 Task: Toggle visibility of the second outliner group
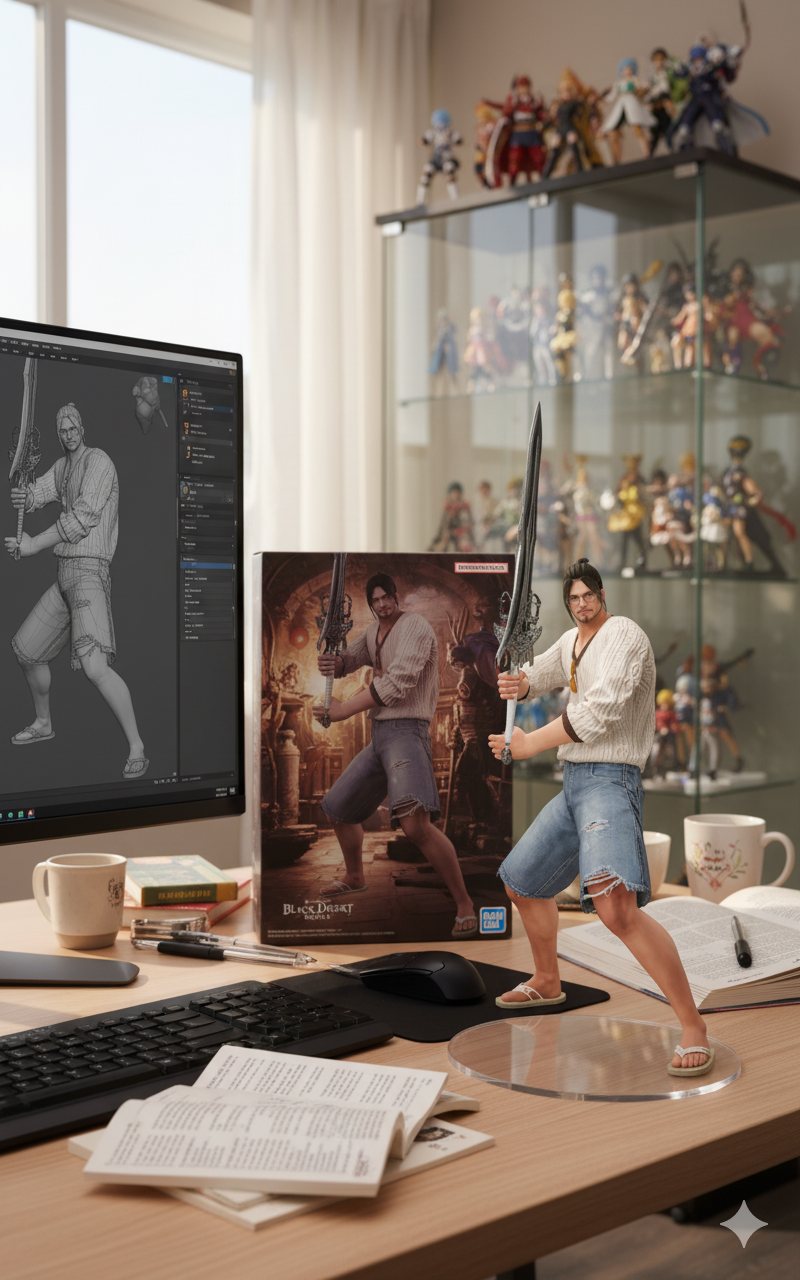point(228,427)
